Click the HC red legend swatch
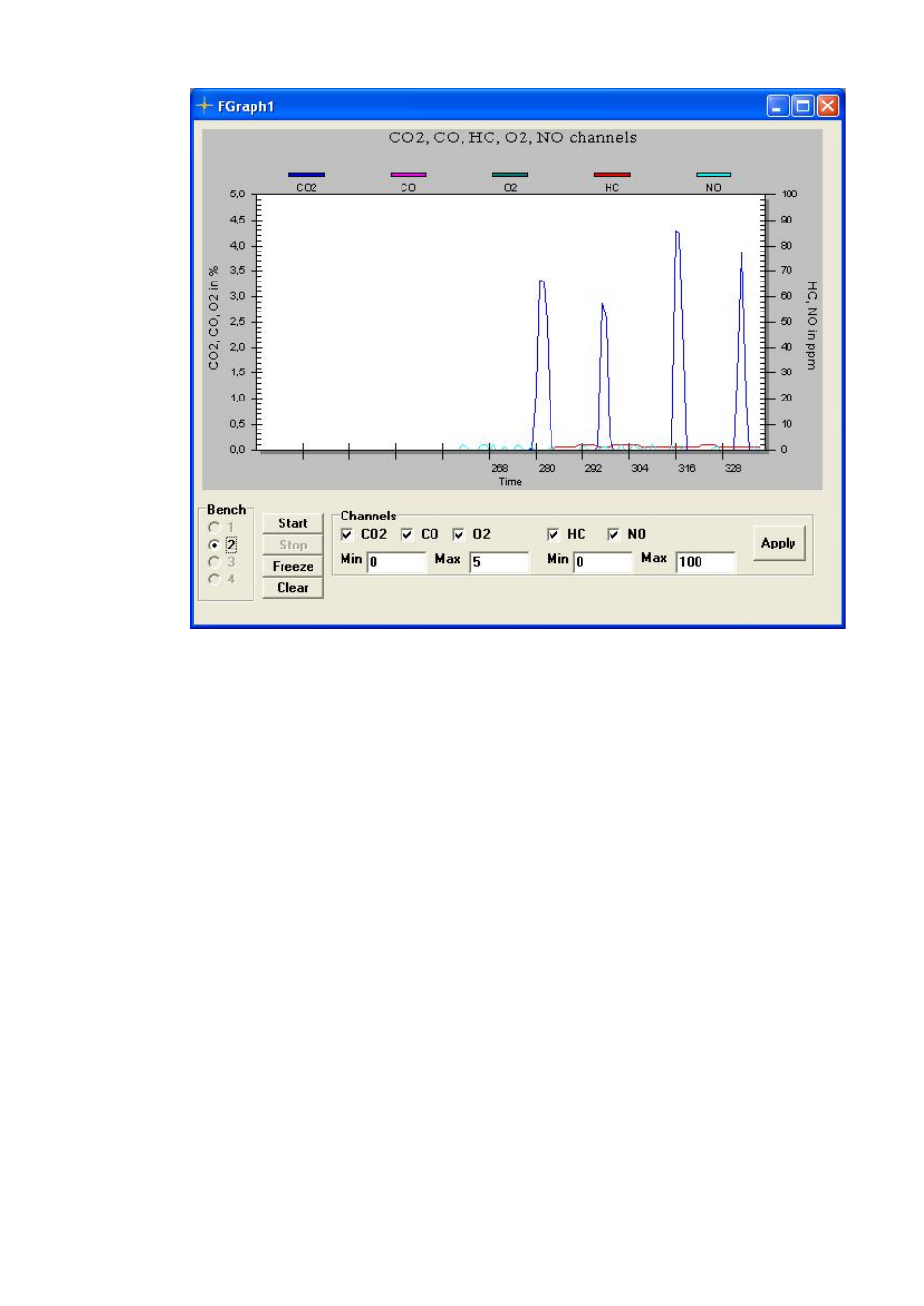This screenshot has width=924, height=1306. pos(611,175)
